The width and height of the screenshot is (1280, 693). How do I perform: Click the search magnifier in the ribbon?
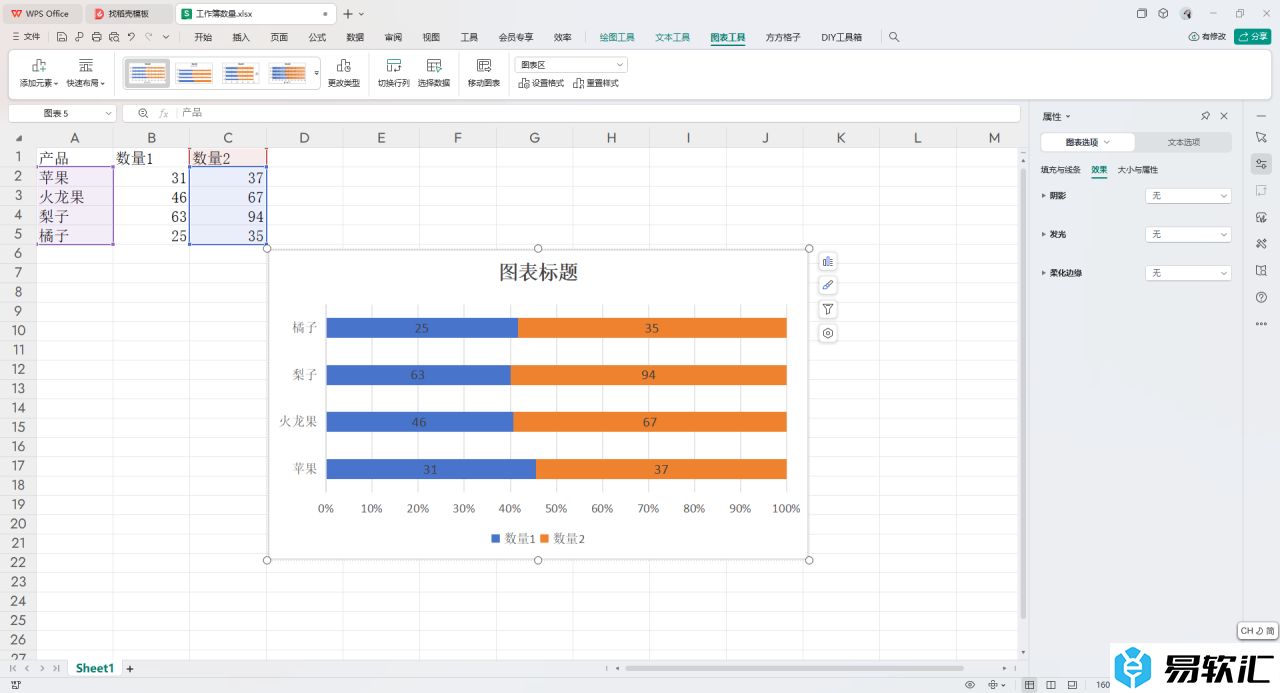point(894,37)
